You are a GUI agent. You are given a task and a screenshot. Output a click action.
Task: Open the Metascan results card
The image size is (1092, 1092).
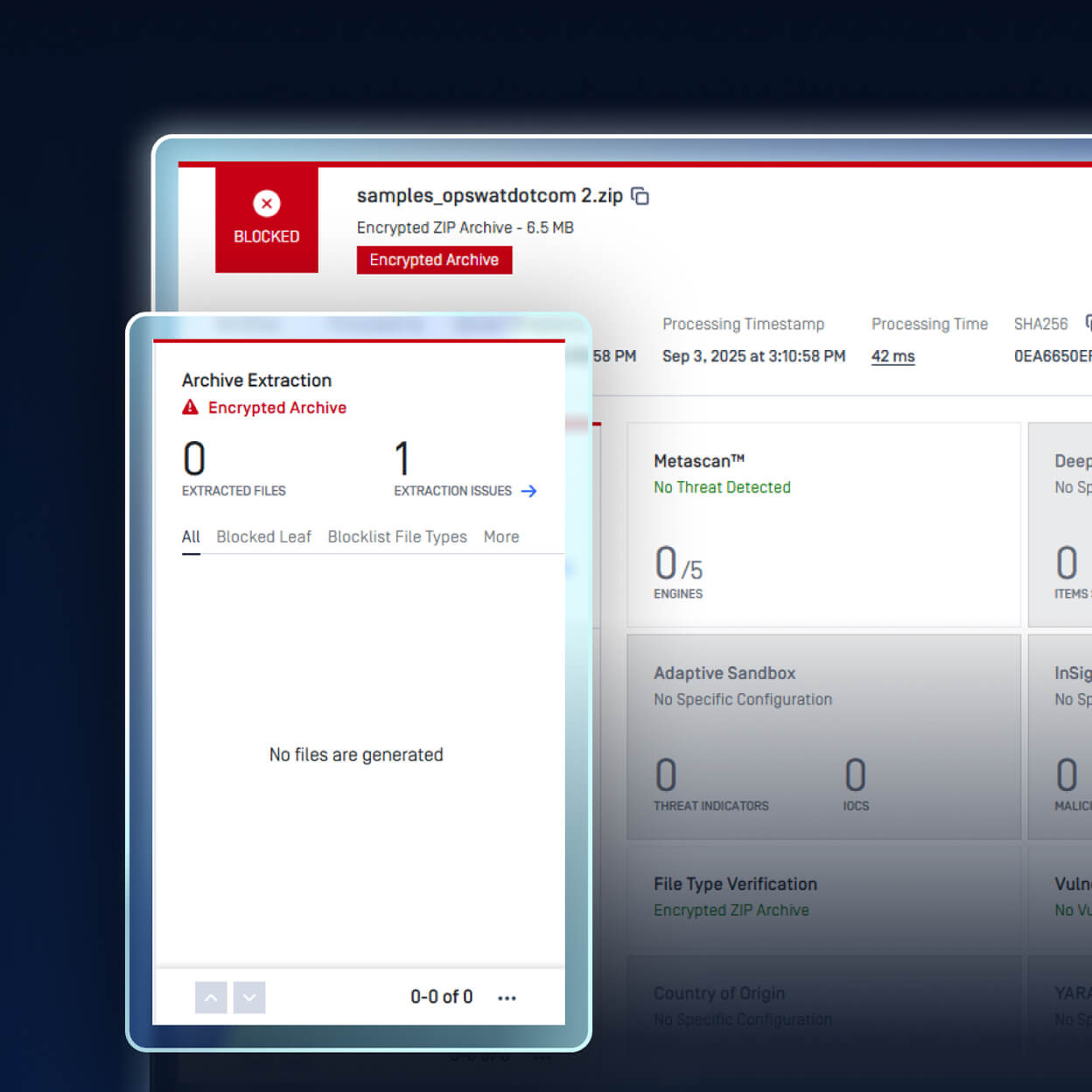pyautogui.click(x=823, y=525)
